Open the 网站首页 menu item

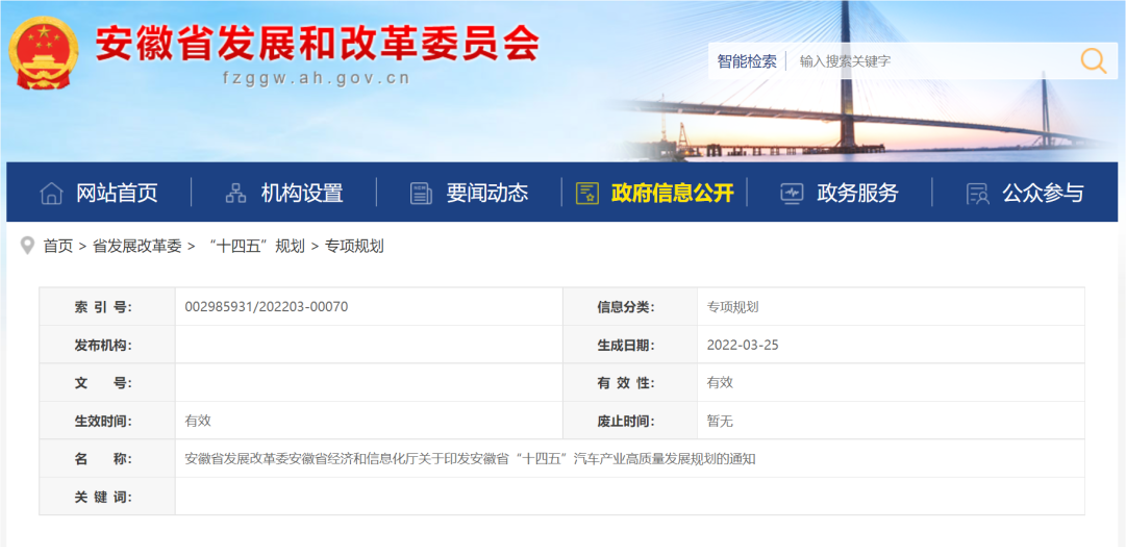click(x=117, y=193)
